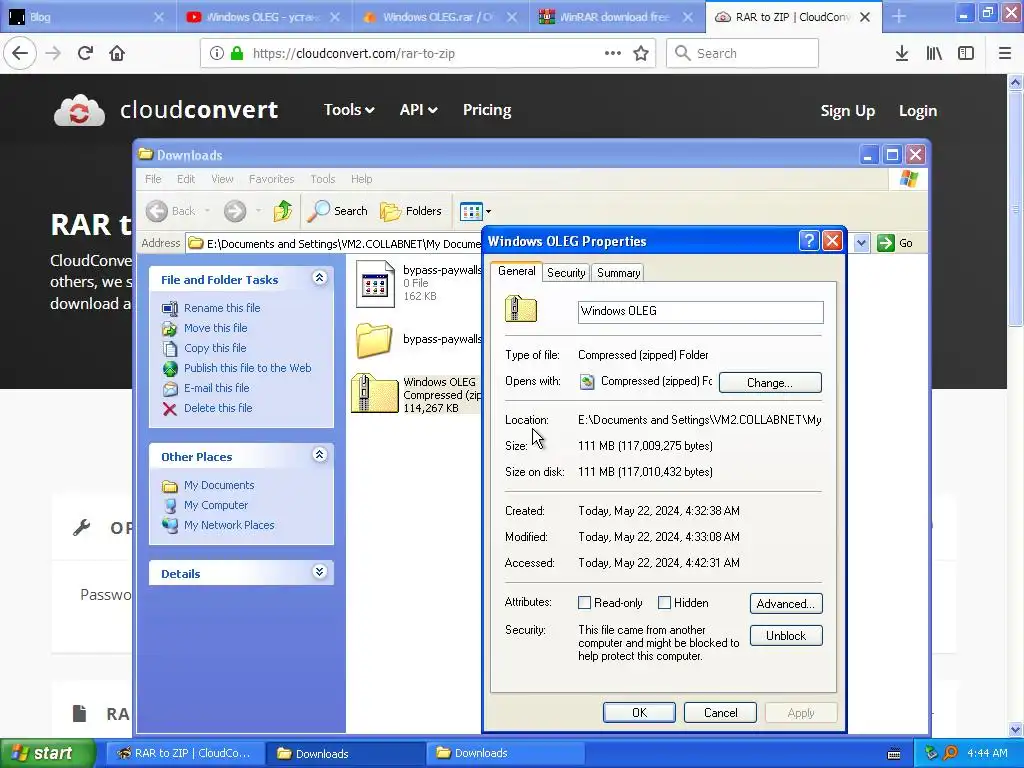The image size is (1024, 768).
Task: Click Sign Up on cloudconvert
Action: 847,111
